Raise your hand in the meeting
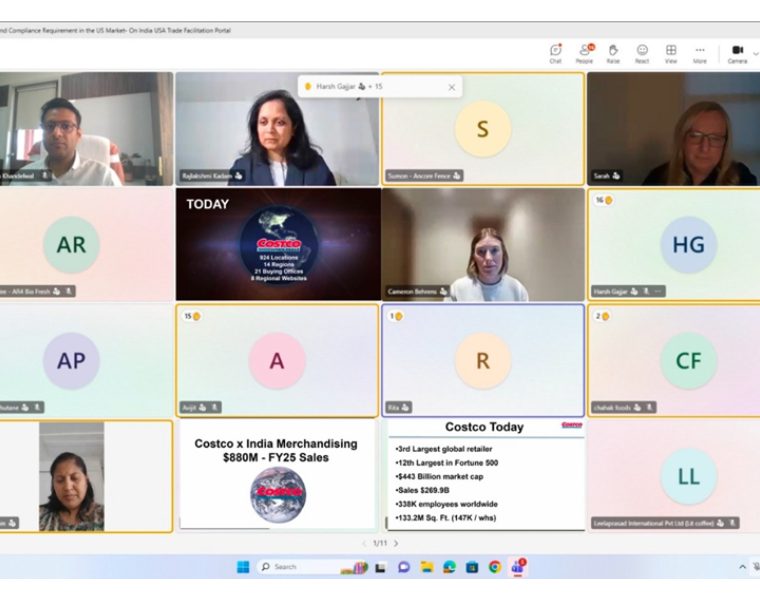 [613, 52]
